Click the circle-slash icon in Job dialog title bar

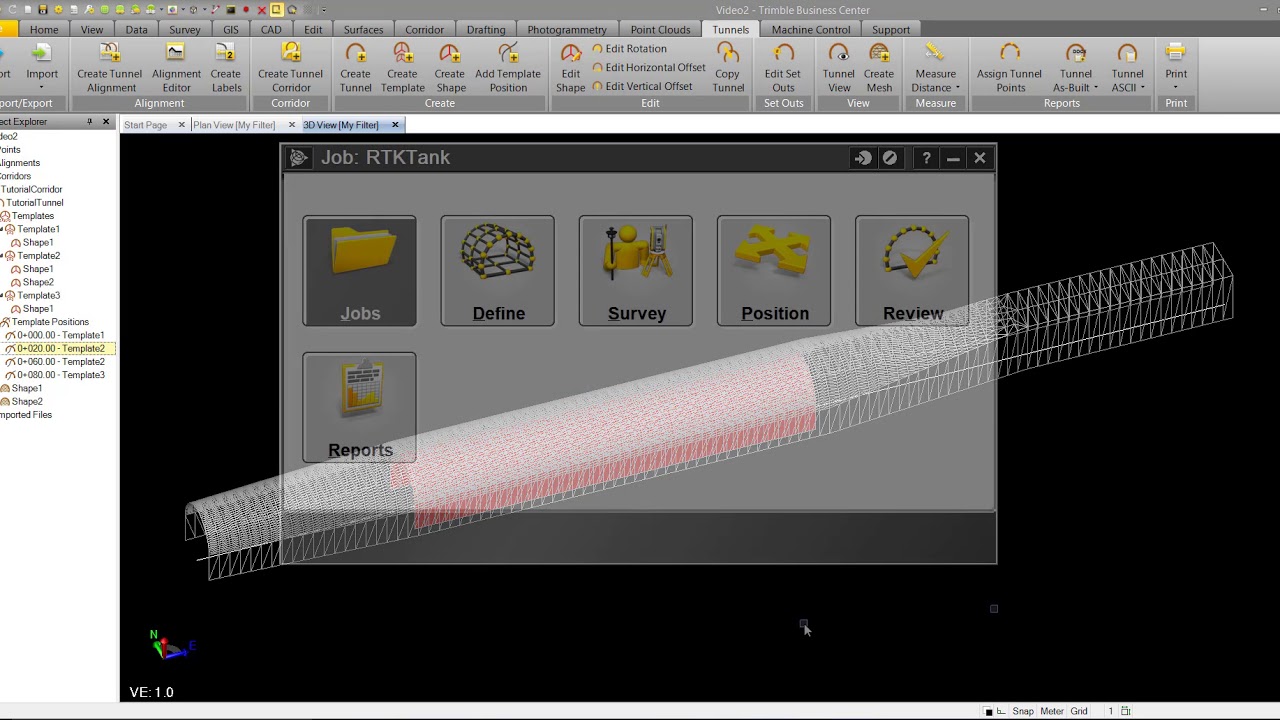pyautogui.click(x=890, y=158)
